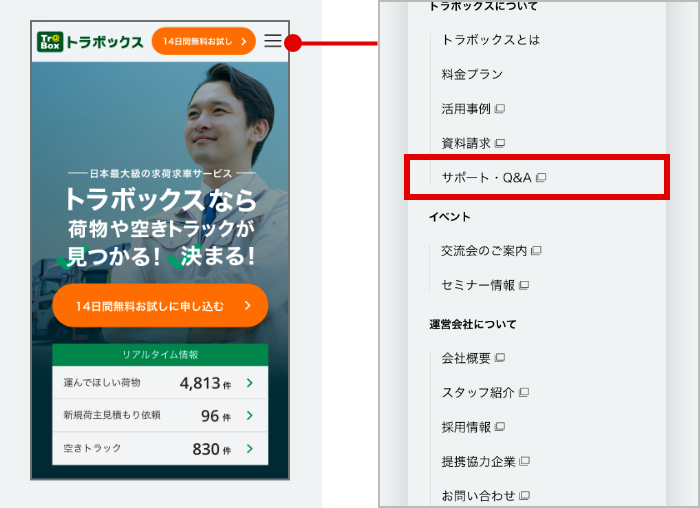Open 運んでほしい荷物 row arrow
The image size is (700, 508).
tap(250, 383)
